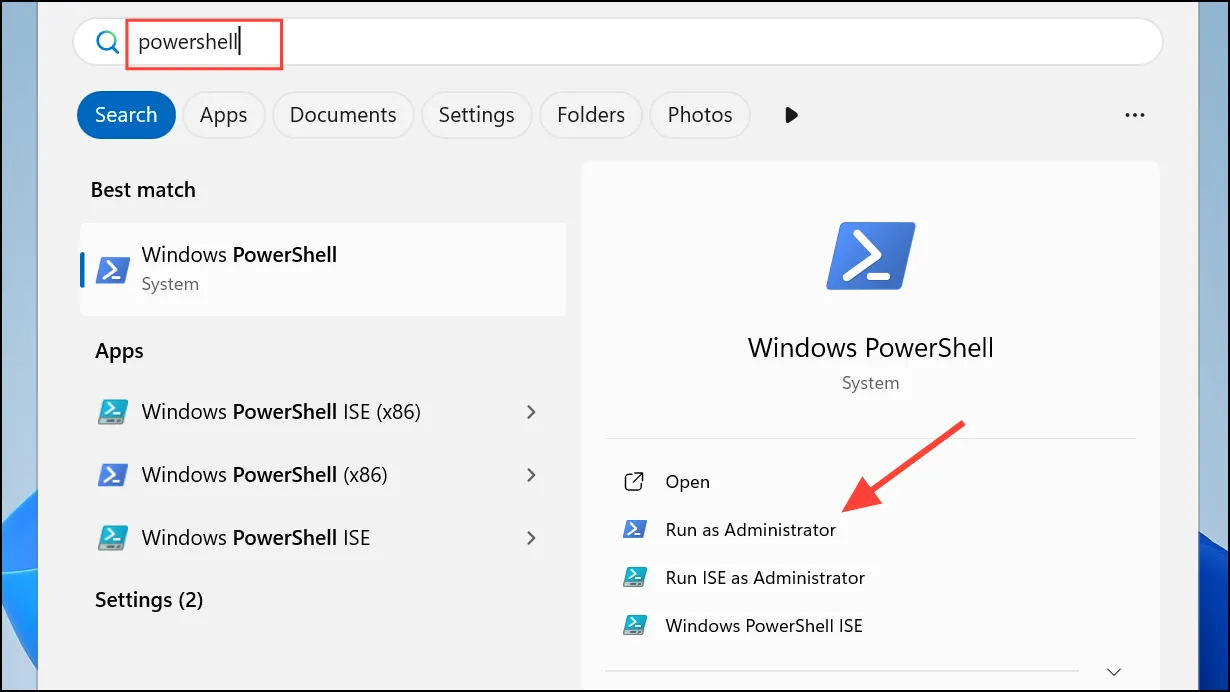The height and width of the screenshot is (692, 1230).
Task: Click the PowerShell ISE (x86) app icon
Action: coord(112,412)
